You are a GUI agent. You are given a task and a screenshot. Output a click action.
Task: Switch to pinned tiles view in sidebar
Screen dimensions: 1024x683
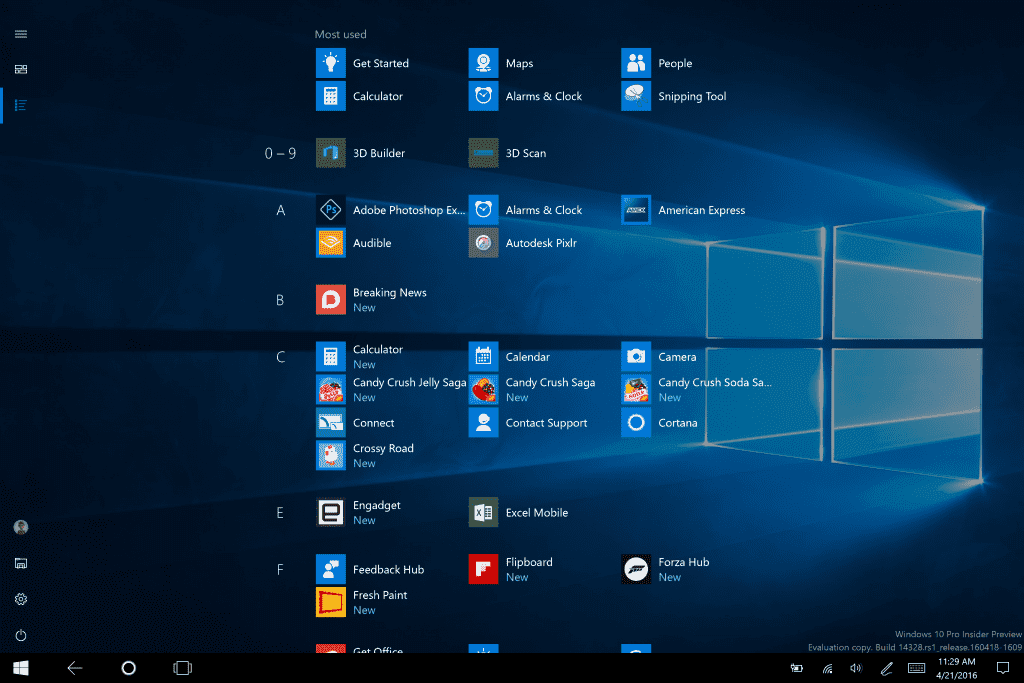click(x=20, y=69)
